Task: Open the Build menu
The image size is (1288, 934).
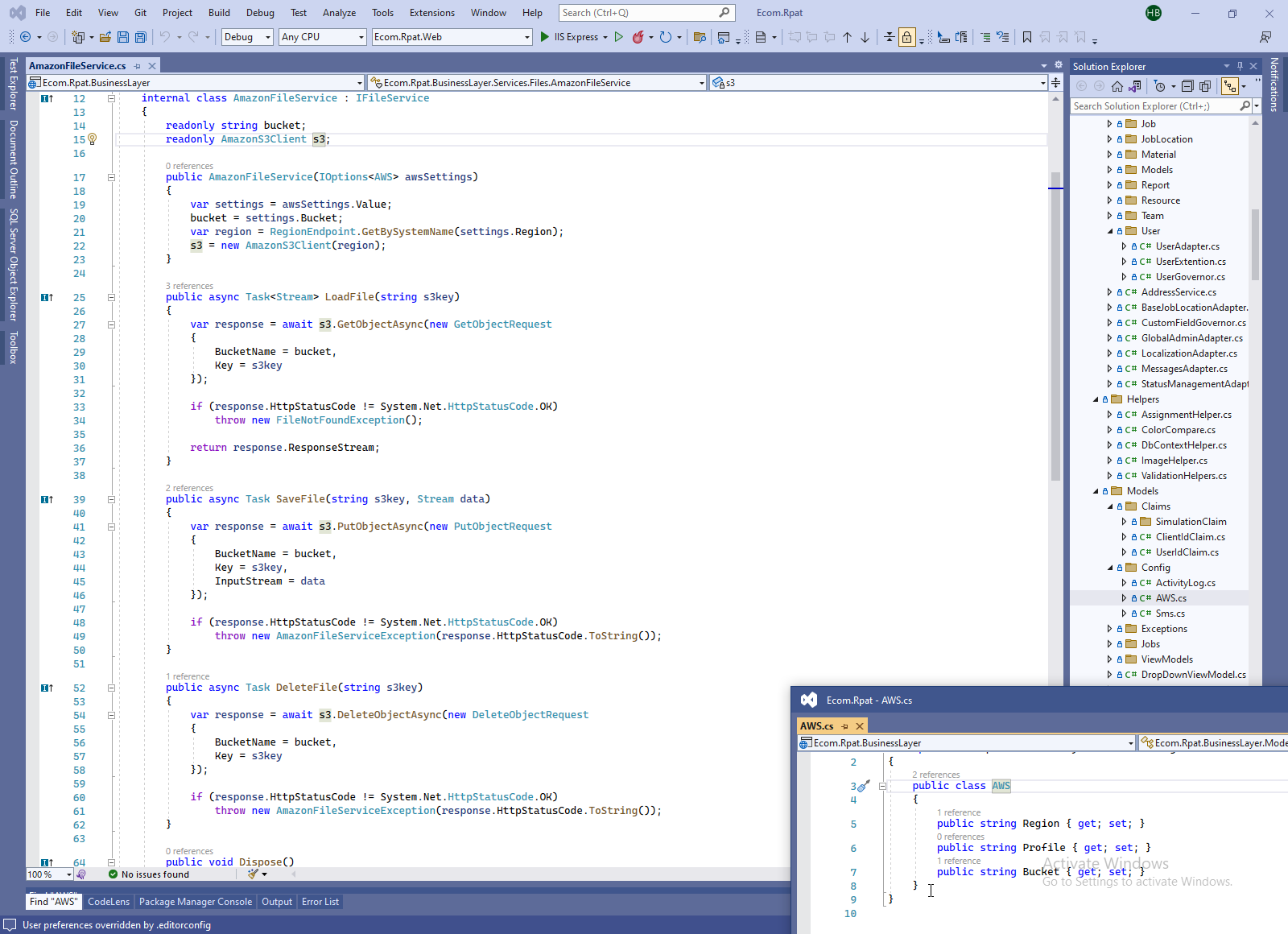Action: [219, 13]
